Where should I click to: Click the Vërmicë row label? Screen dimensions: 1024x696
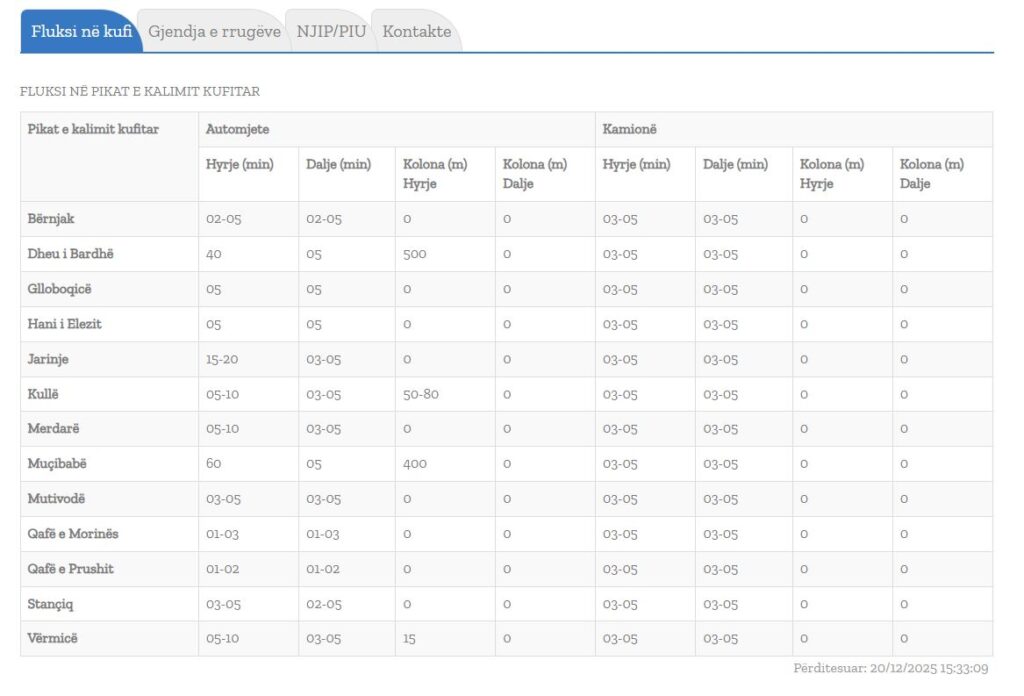click(x=52, y=639)
